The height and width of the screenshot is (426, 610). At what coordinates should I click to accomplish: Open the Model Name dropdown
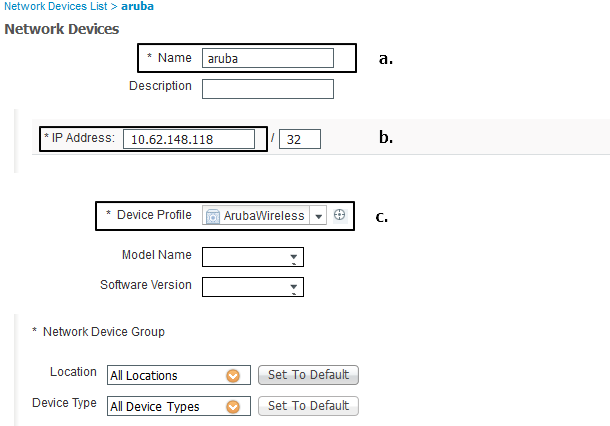point(253,257)
